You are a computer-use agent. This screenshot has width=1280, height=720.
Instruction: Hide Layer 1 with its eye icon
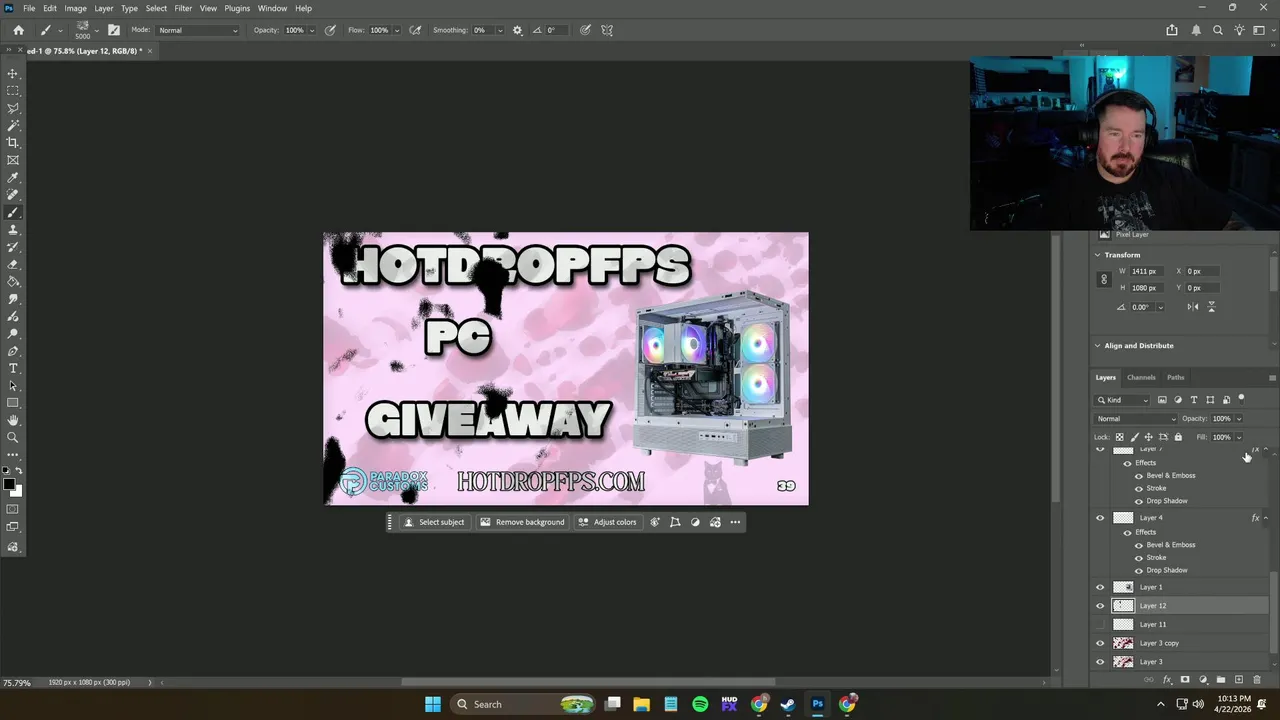pos(1100,587)
